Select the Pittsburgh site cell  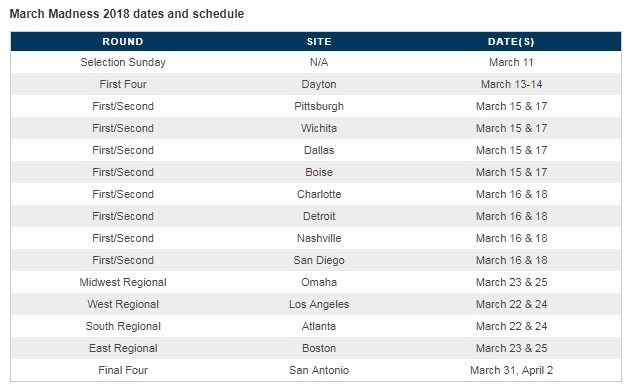coord(319,106)
